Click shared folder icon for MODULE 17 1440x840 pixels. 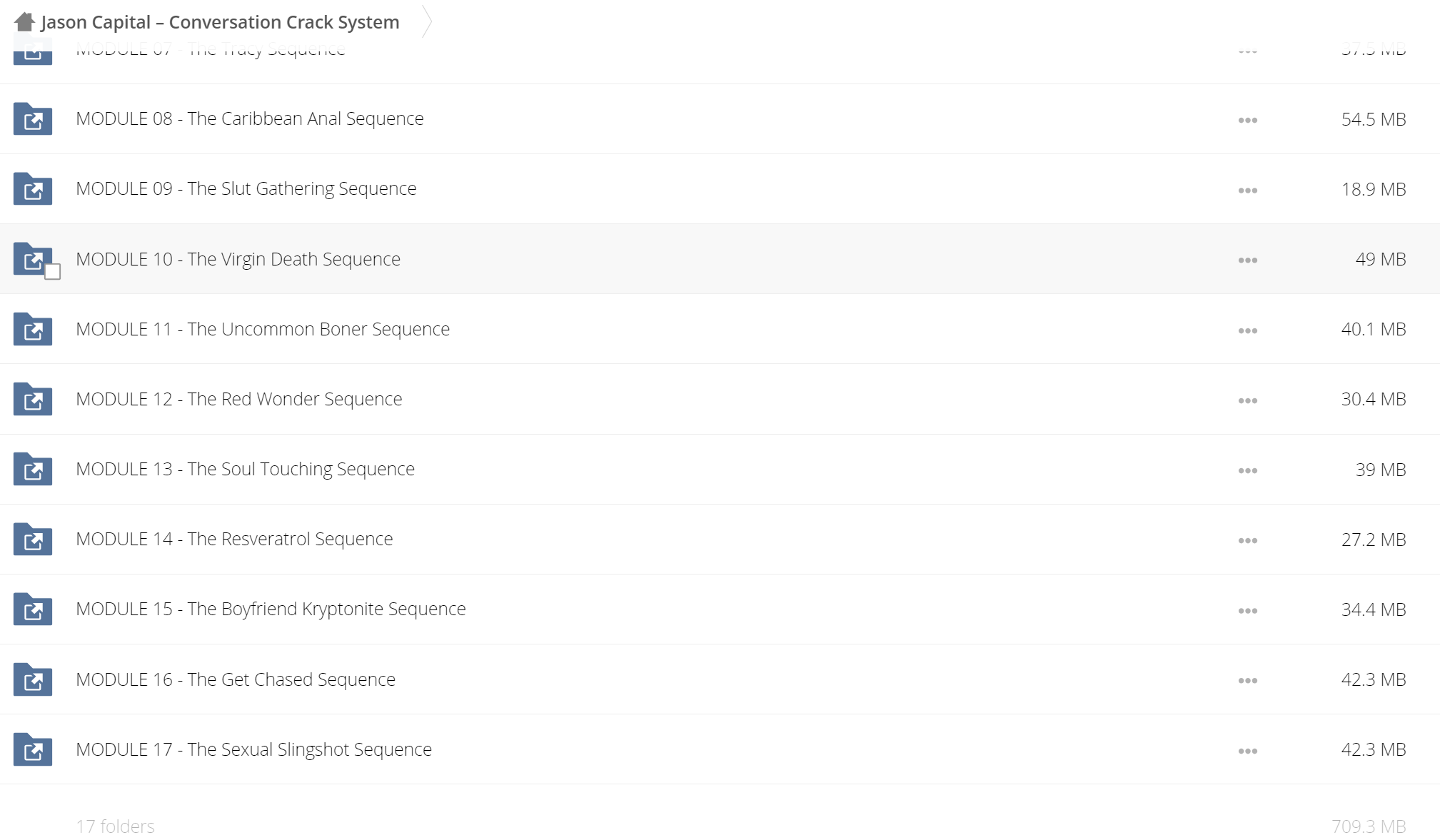point(33,749)
